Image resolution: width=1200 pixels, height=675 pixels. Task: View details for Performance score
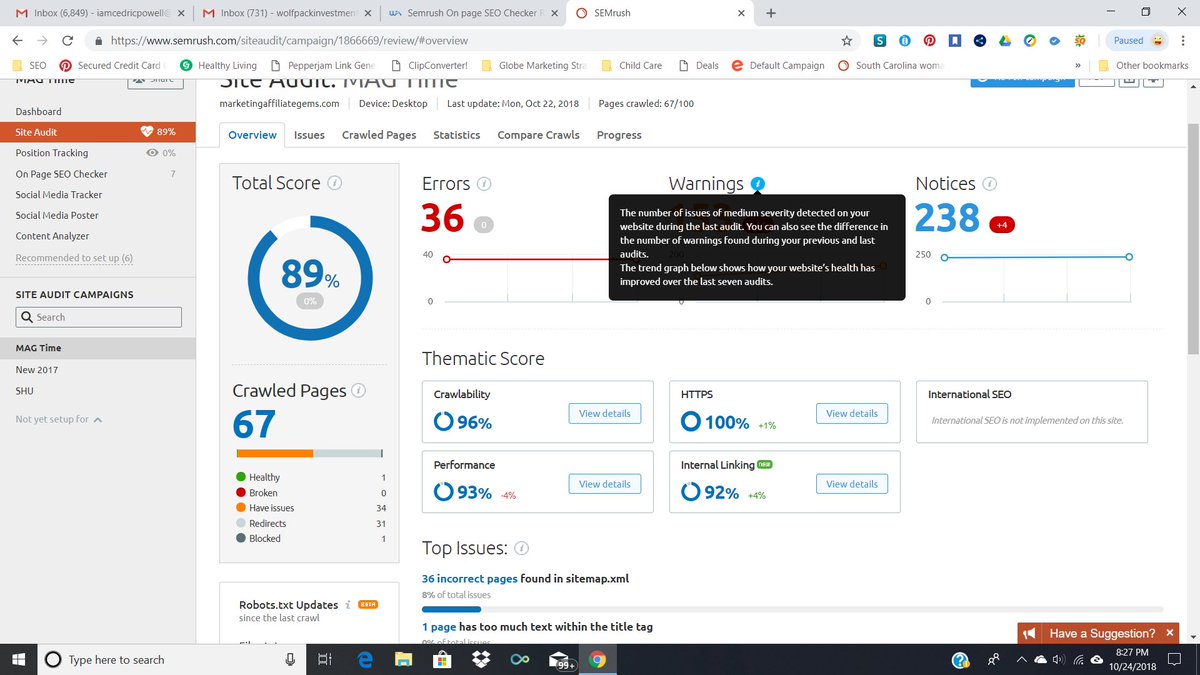tap(604, 484)
